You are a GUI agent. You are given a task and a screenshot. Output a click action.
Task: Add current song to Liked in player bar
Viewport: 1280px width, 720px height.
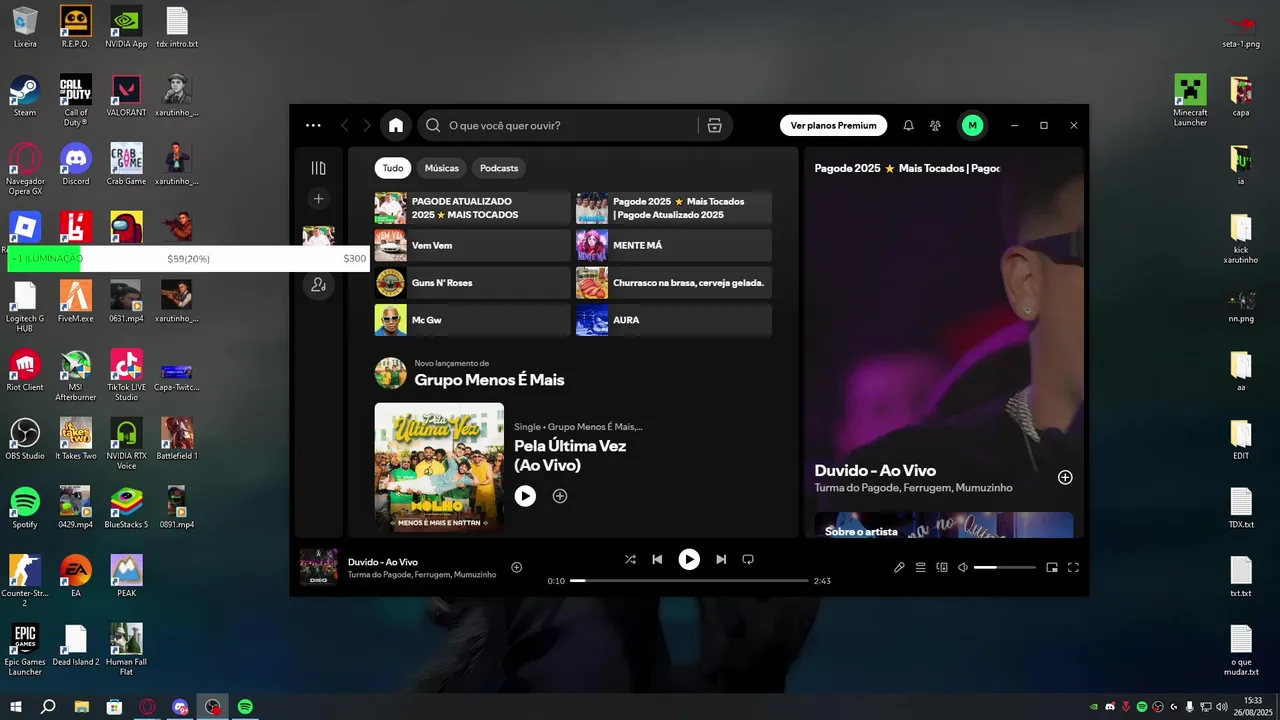pyautogui.click(x=517, y=567)
